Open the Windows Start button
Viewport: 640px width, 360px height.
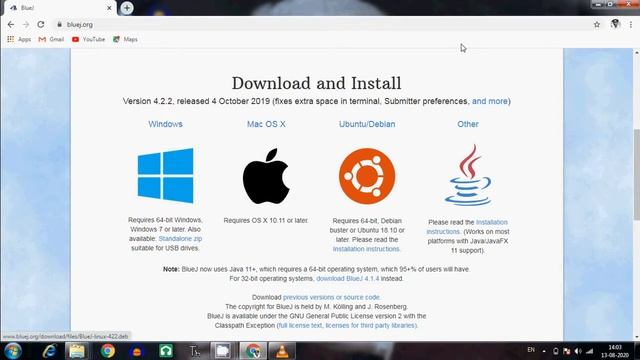[x=13, y=351]
